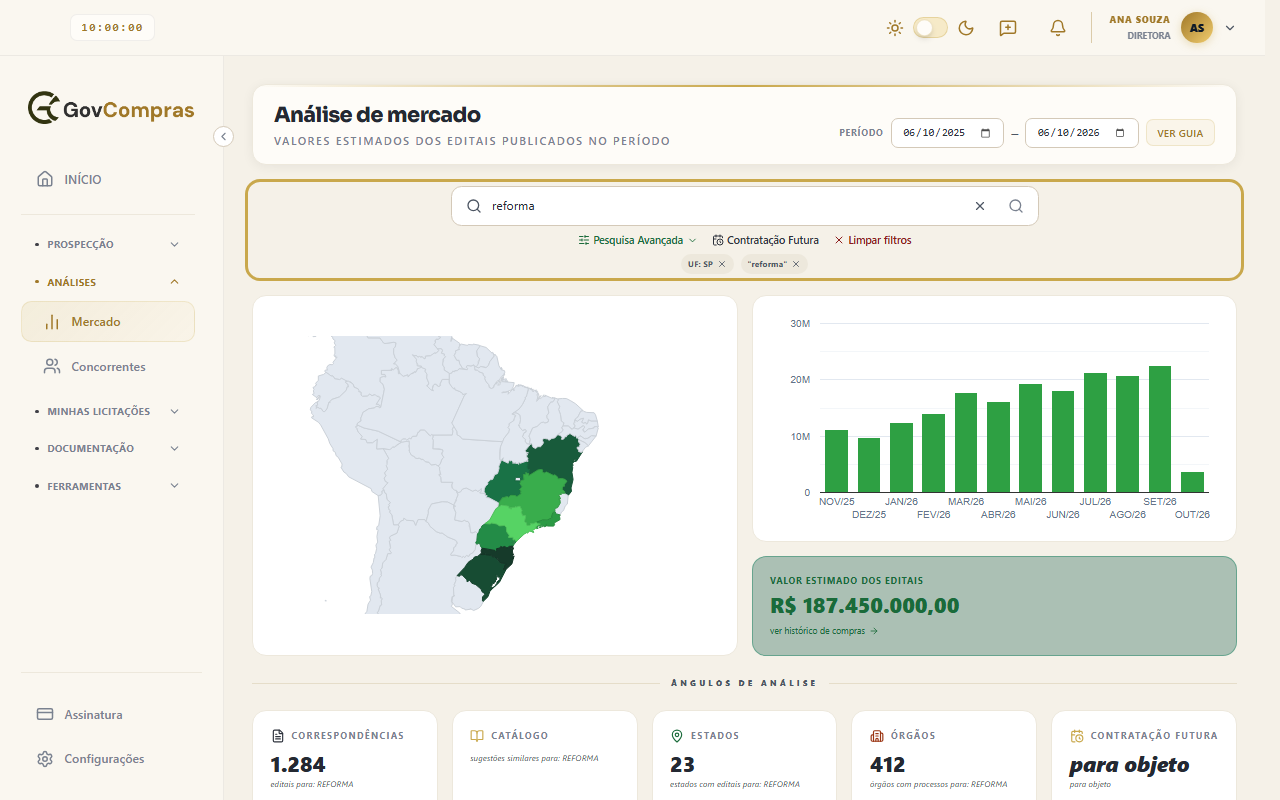Click the moon dark-mode icon
1280x800 pixels.
click(966, 28)
